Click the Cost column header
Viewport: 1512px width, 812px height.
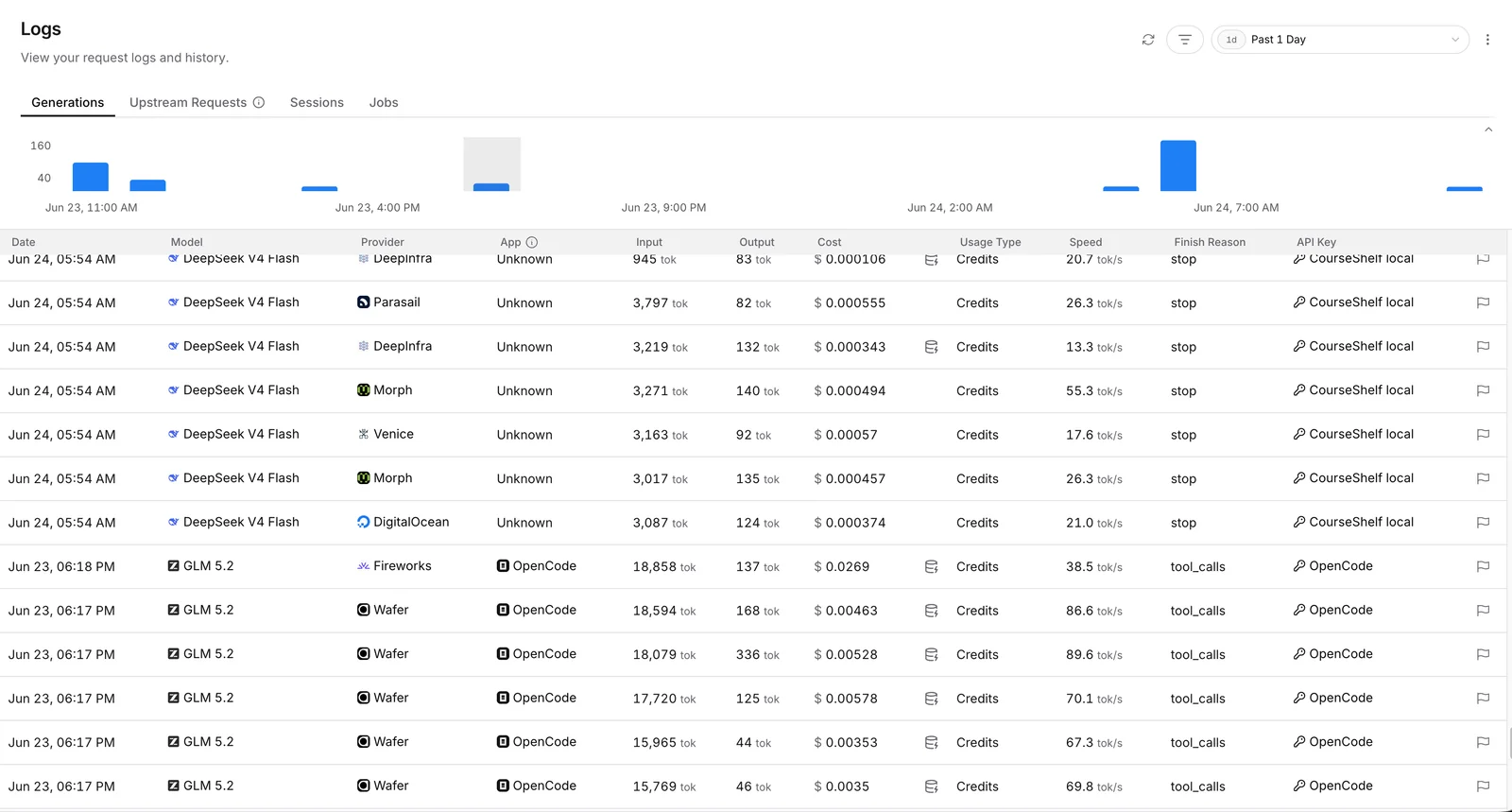coord(830,242)
